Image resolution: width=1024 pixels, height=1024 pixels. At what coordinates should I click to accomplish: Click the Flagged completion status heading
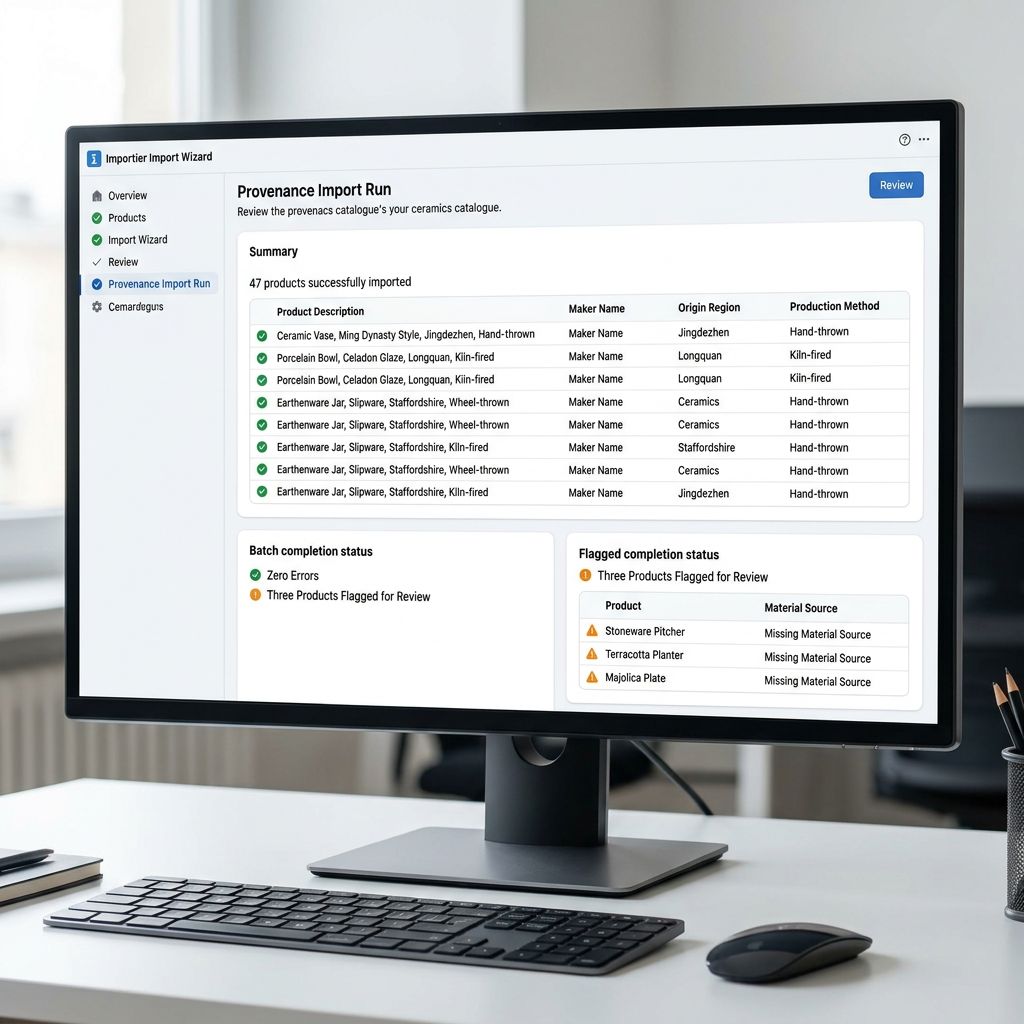648,554
